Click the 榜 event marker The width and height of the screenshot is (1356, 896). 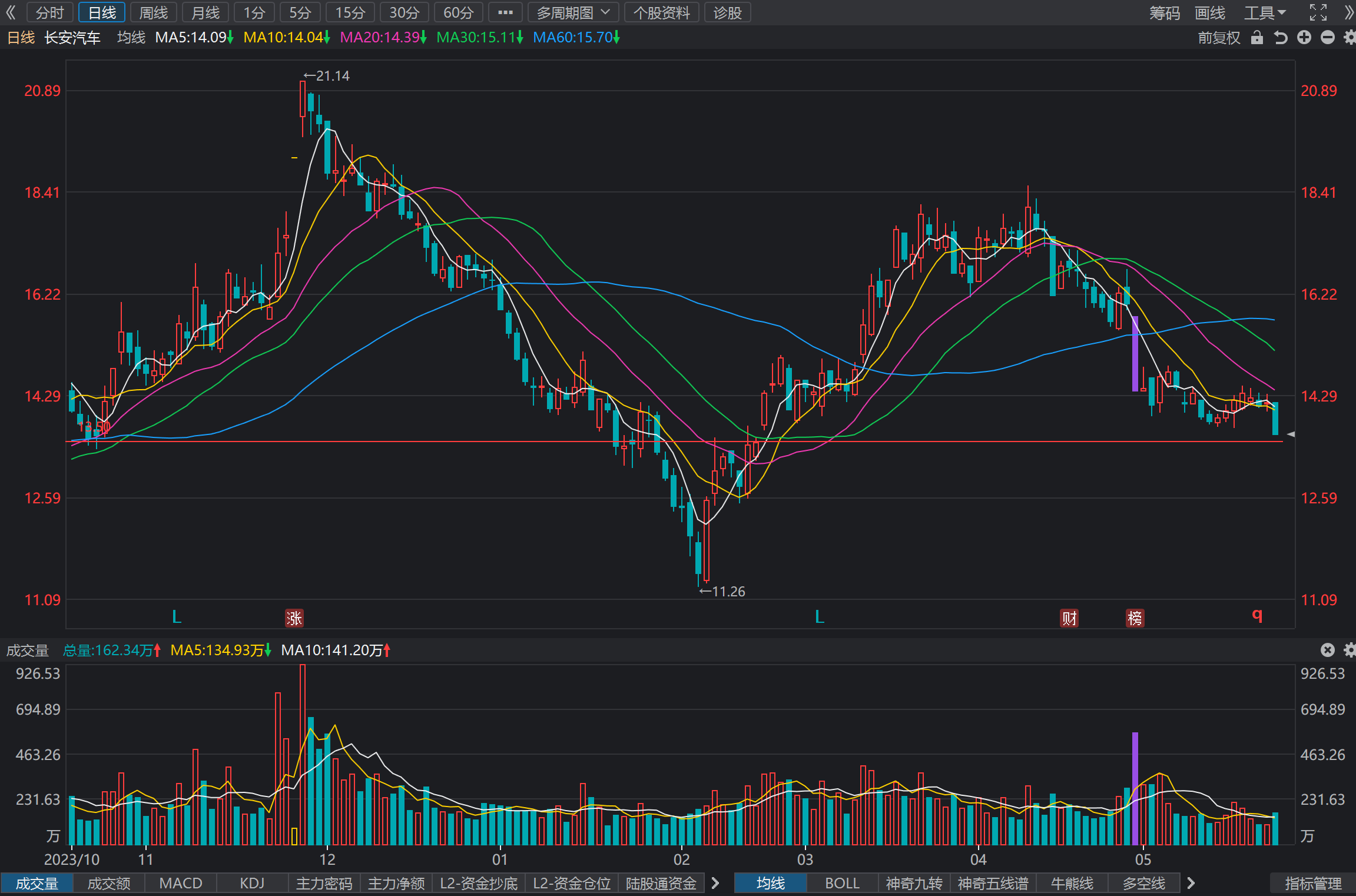pos(1135,618)
